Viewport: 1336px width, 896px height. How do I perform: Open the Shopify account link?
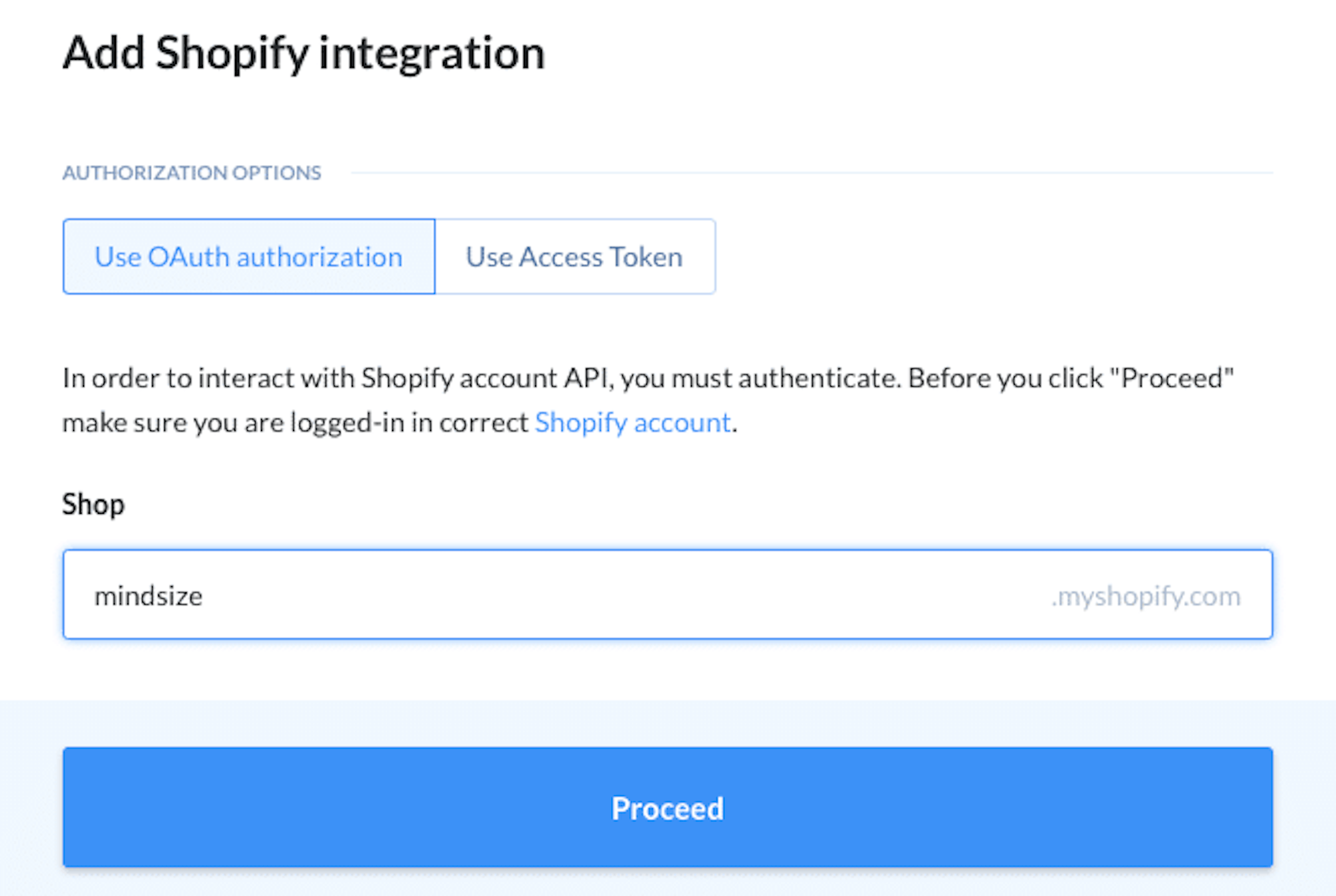pyautogui.click(x=632, y=423)
